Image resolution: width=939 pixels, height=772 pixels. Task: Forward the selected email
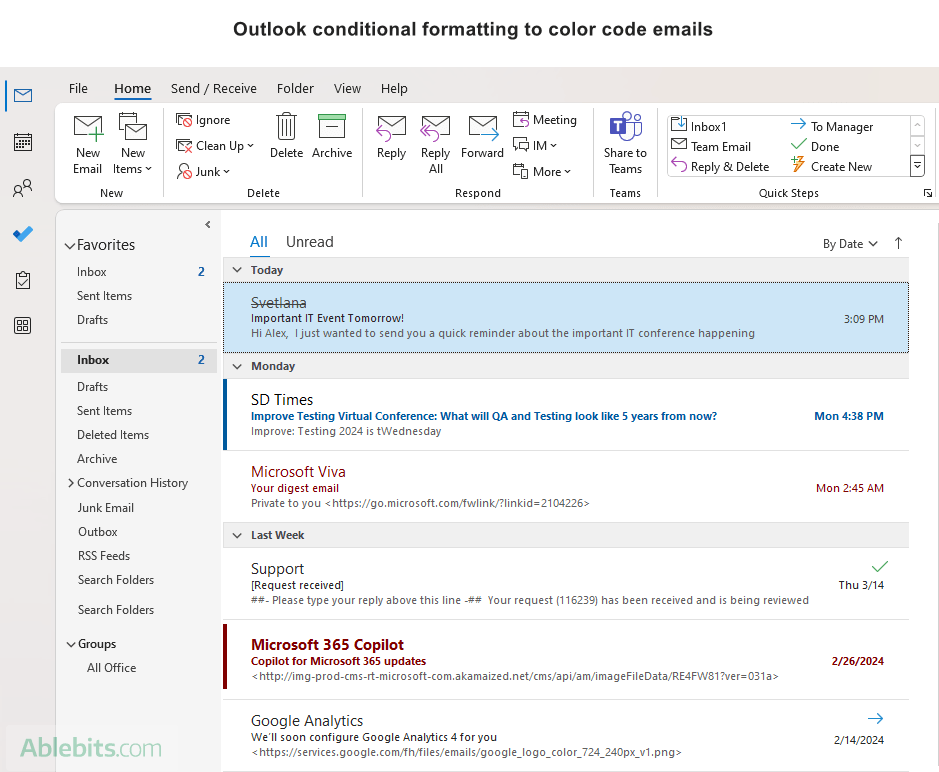tap(482, 137)
